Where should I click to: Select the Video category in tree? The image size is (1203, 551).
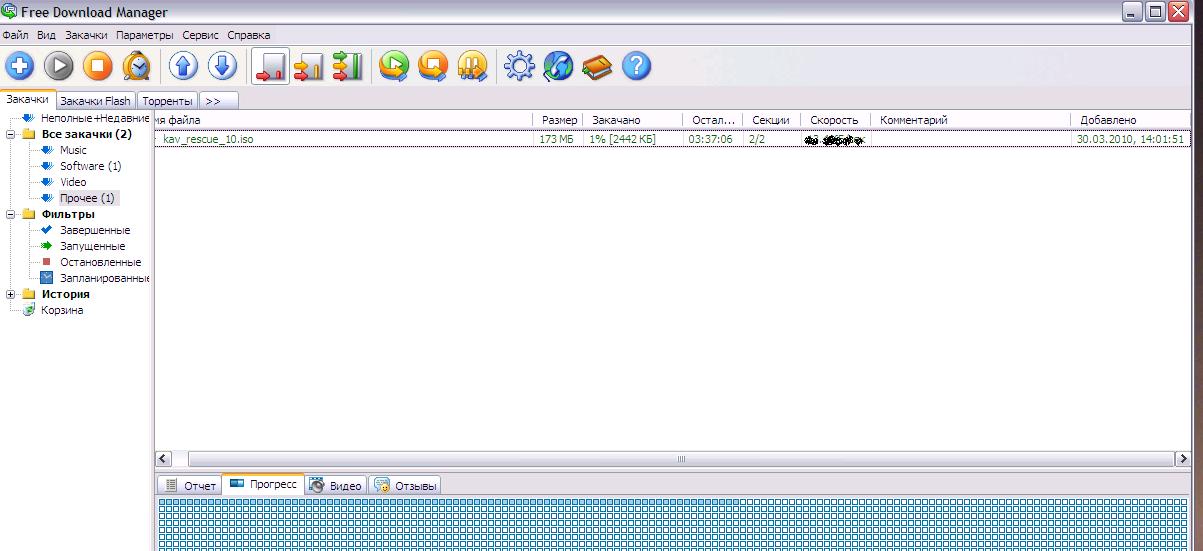point(73,182)
